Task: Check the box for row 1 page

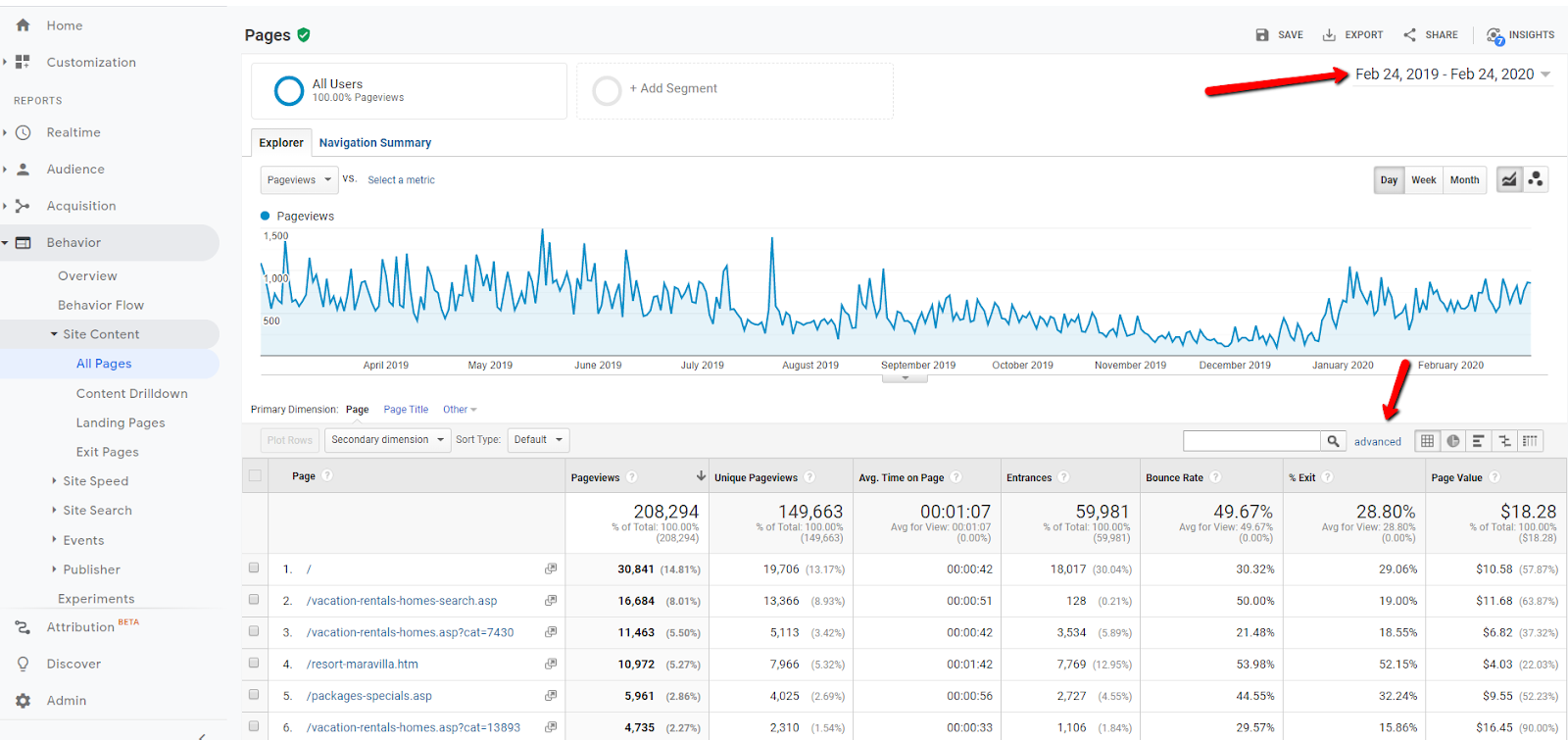Action: coord(254,567)
